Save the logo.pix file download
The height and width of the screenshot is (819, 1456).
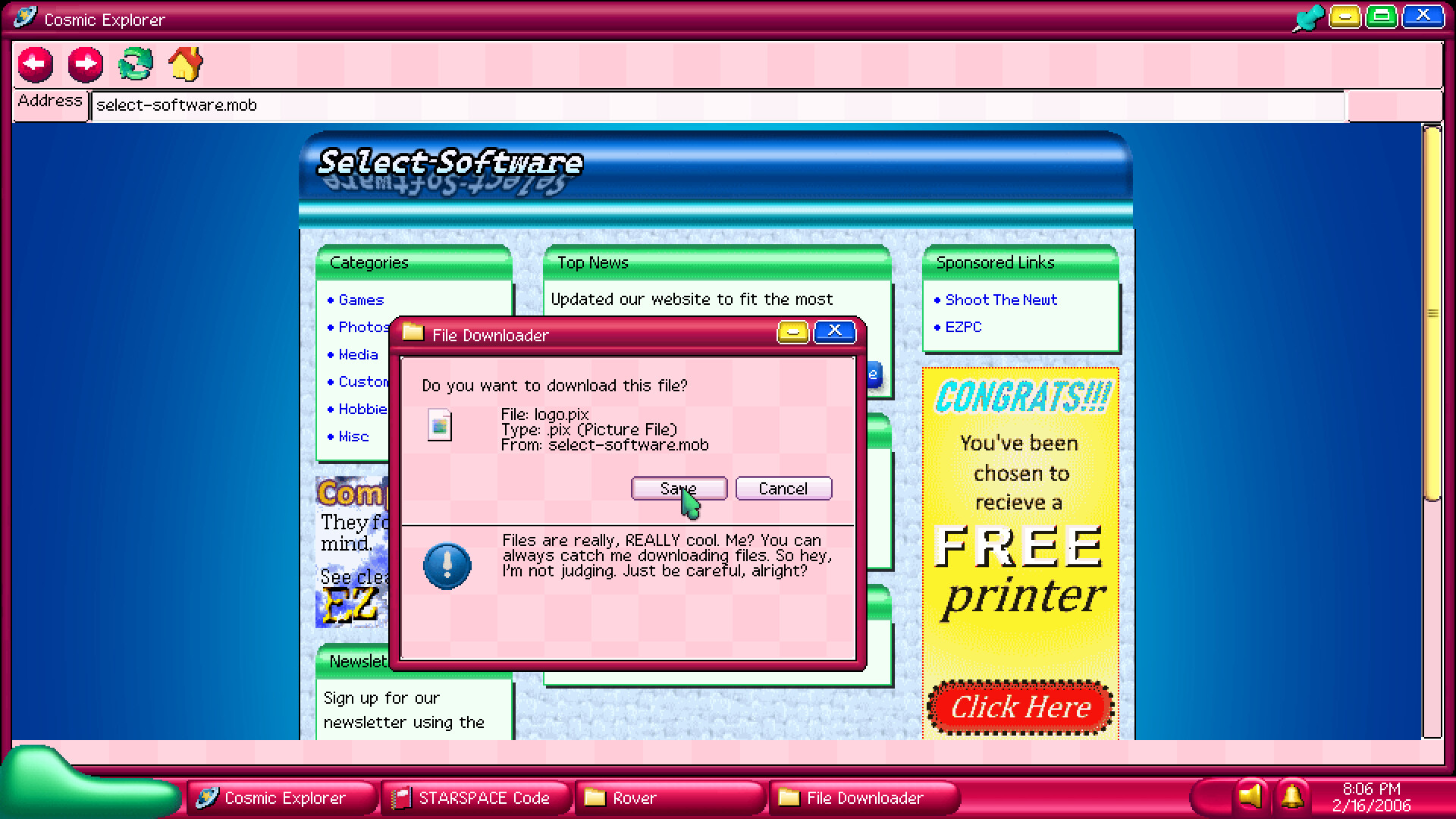point(678,488)
